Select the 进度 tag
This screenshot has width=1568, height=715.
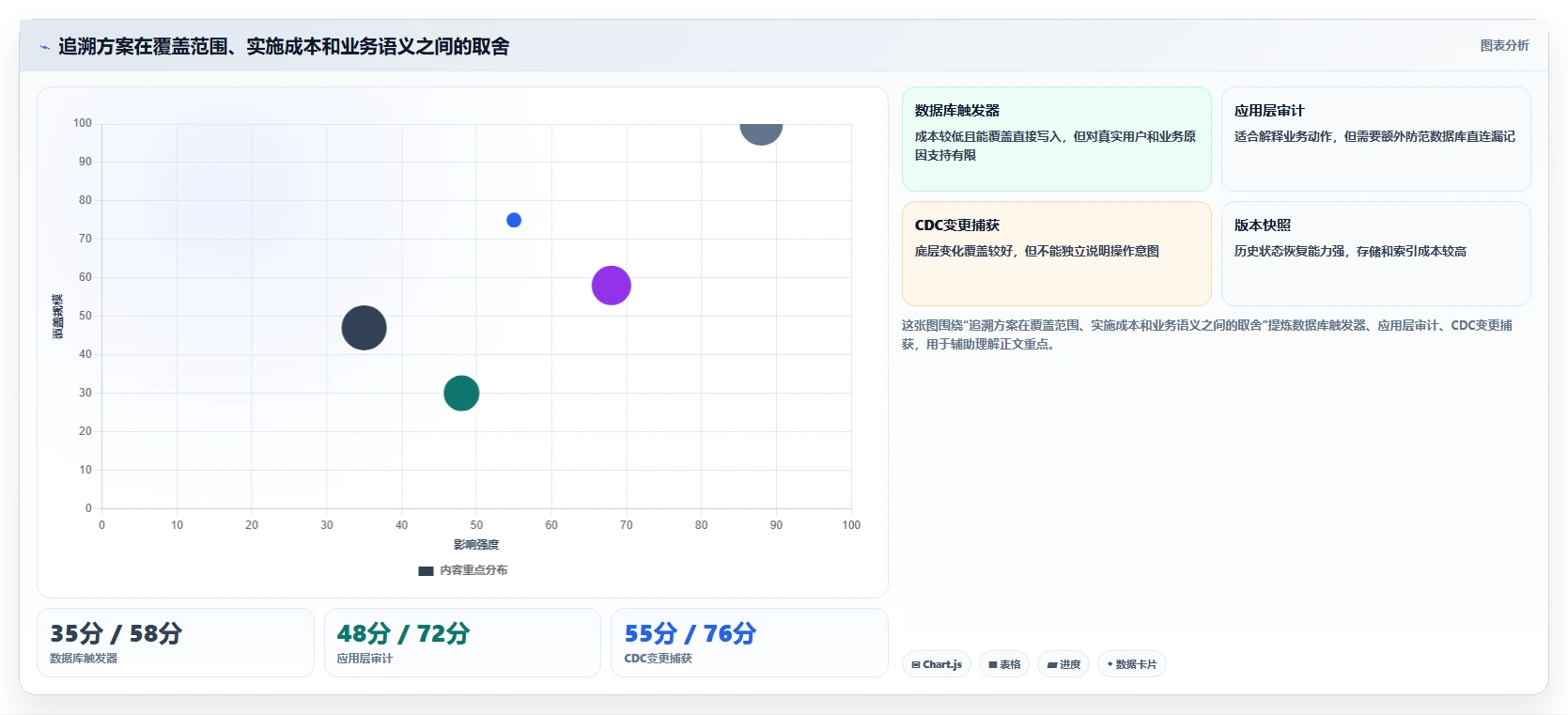tap(1063, 664)
